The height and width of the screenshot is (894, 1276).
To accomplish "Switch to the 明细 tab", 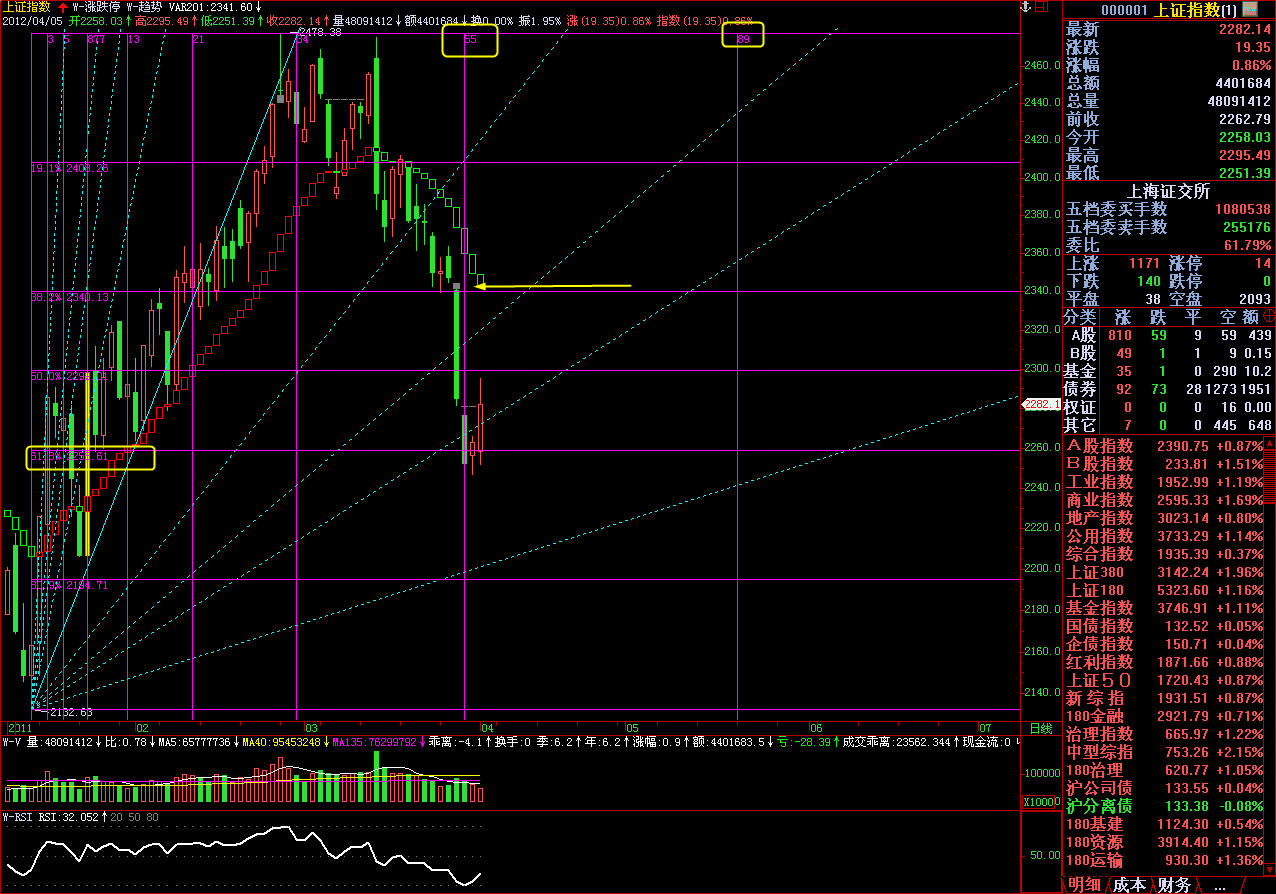I will coord(1086,885).
